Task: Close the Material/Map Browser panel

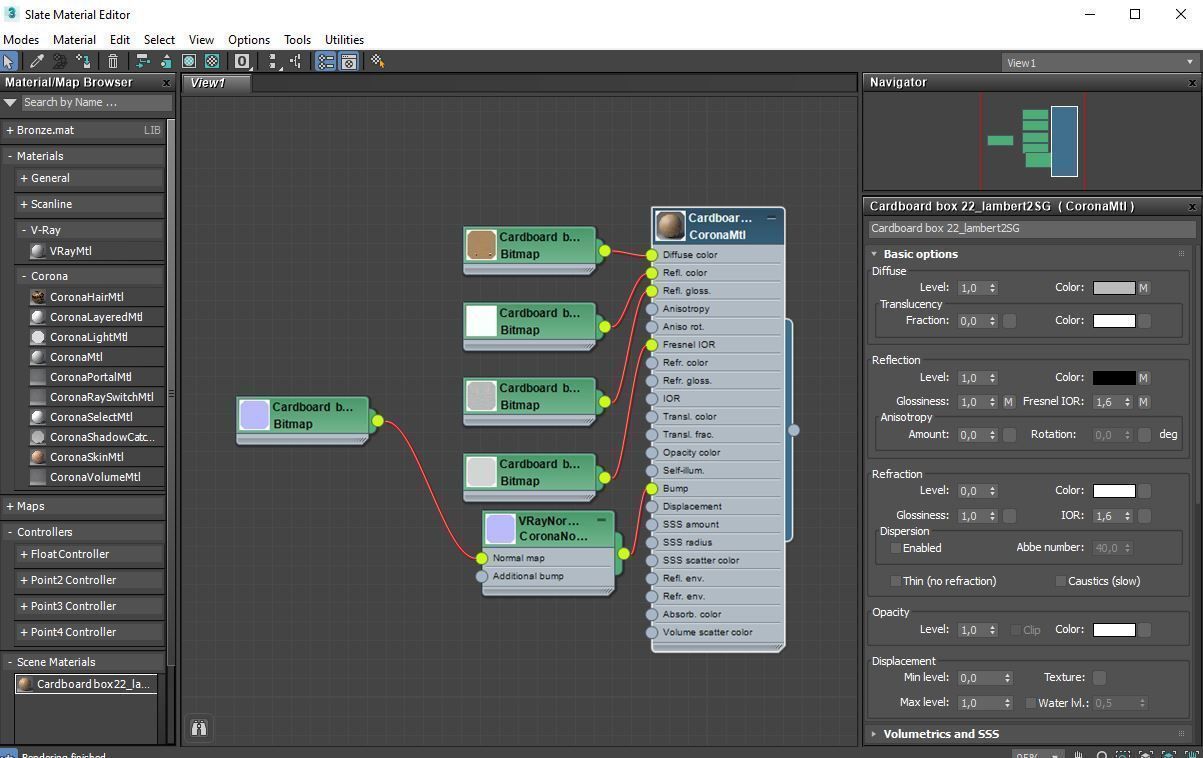Action: point(167,83)
